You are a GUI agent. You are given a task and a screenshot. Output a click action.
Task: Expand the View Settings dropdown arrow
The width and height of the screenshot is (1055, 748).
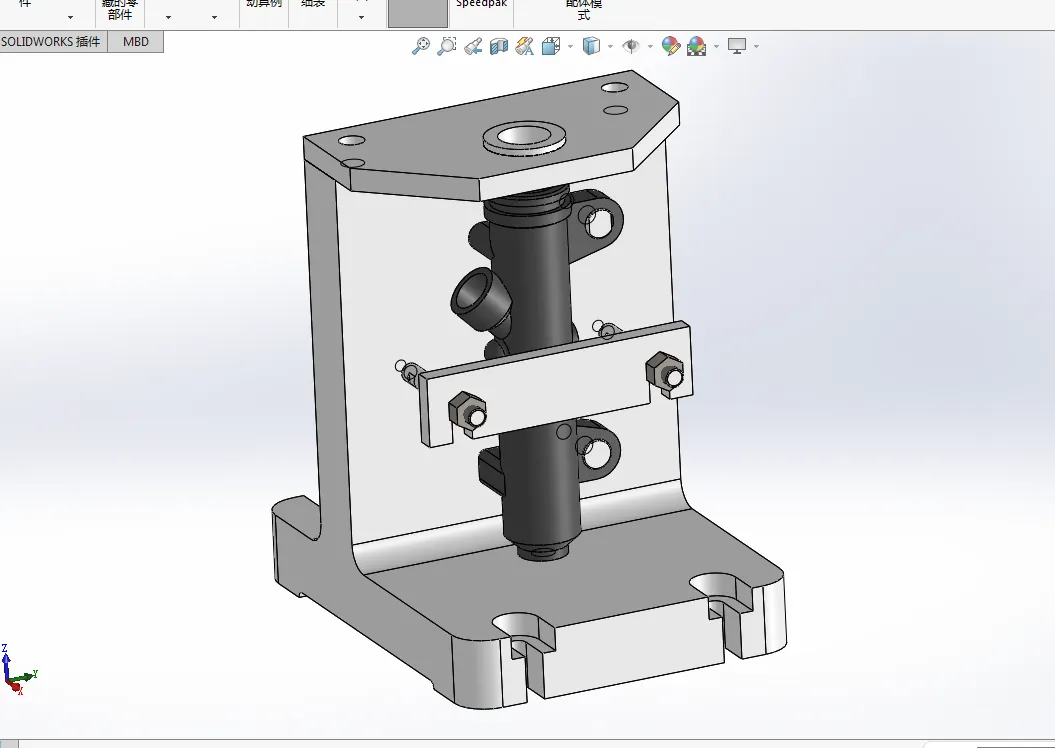tap(756, 46)
